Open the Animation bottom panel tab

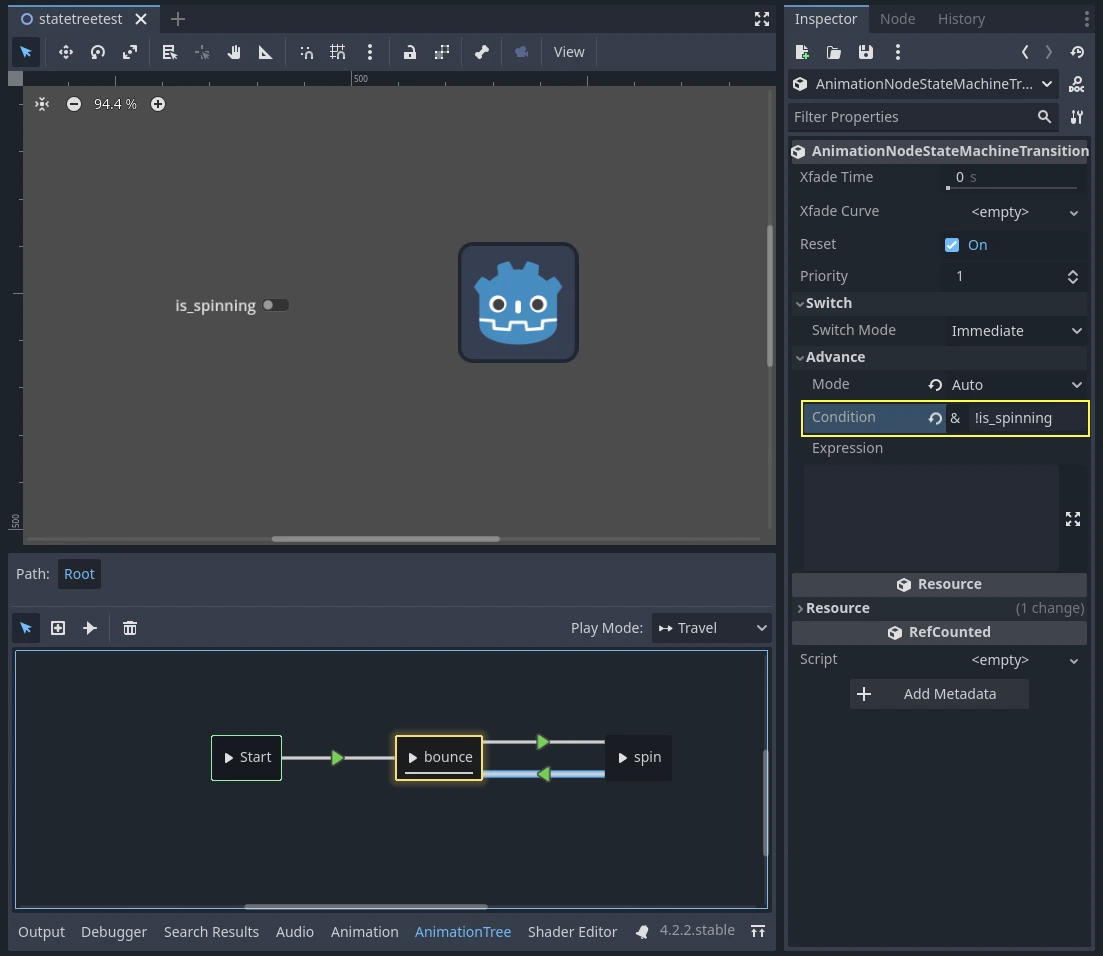364,932
